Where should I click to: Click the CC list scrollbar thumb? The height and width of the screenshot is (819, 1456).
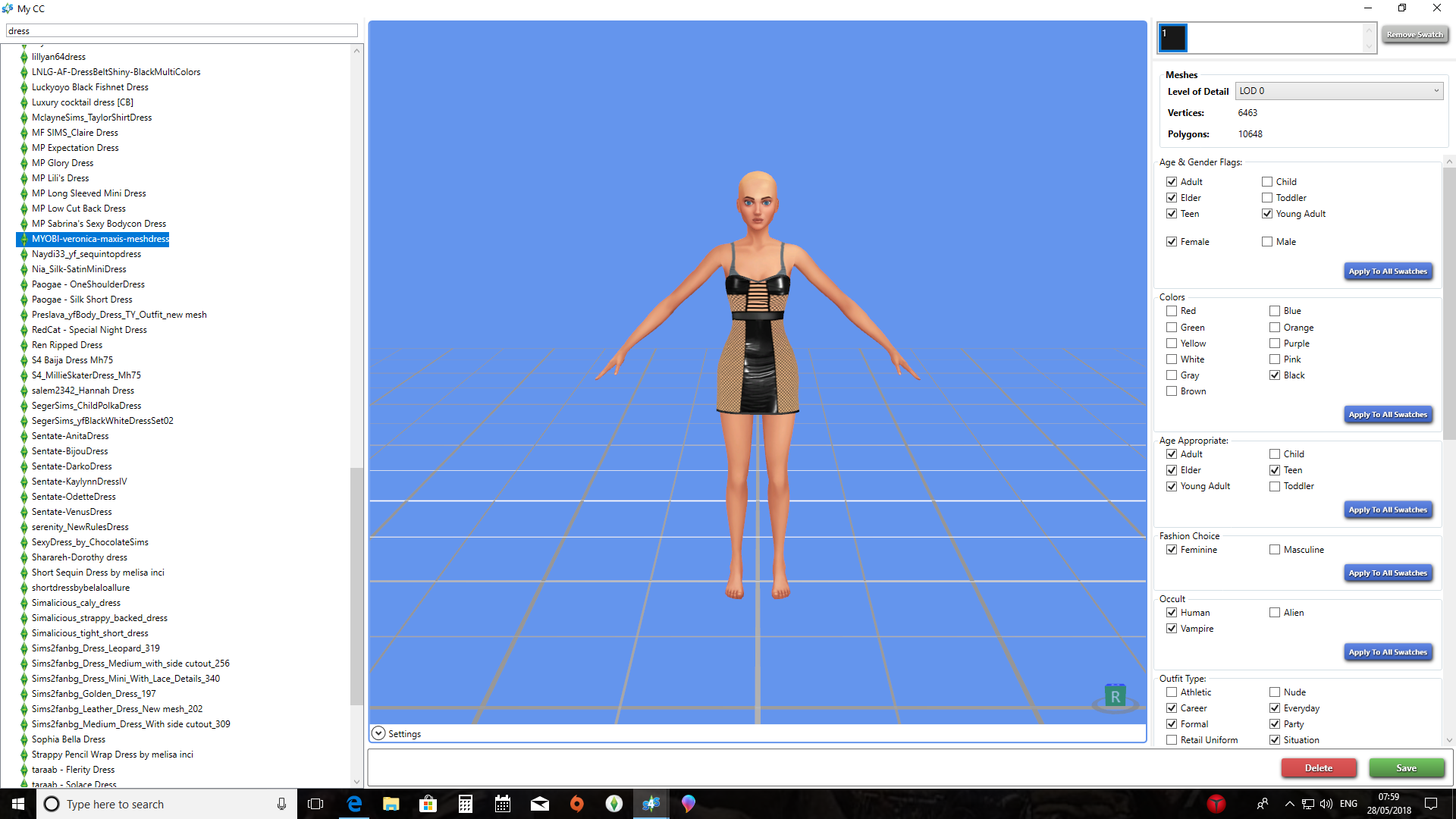[x=356, y=586]
